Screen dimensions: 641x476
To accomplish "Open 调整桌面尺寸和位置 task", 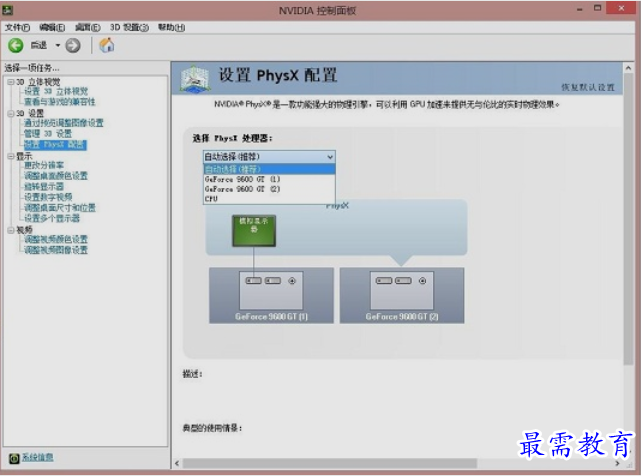I will point(60,208).
